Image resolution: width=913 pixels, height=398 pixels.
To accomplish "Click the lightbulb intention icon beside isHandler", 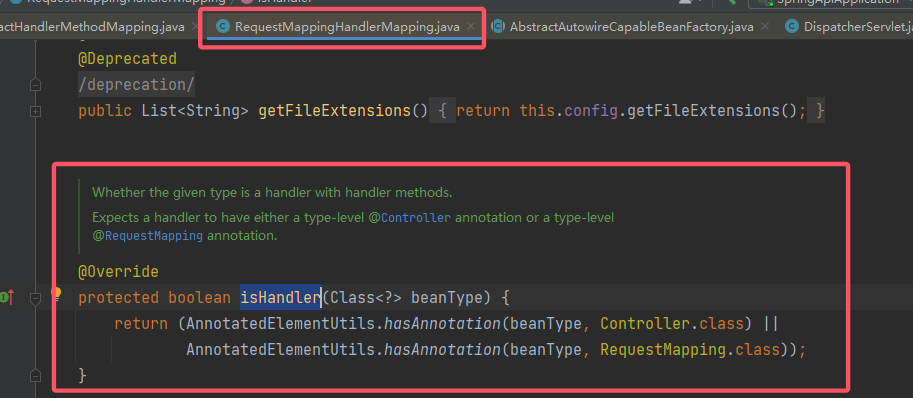I will 56,294.
